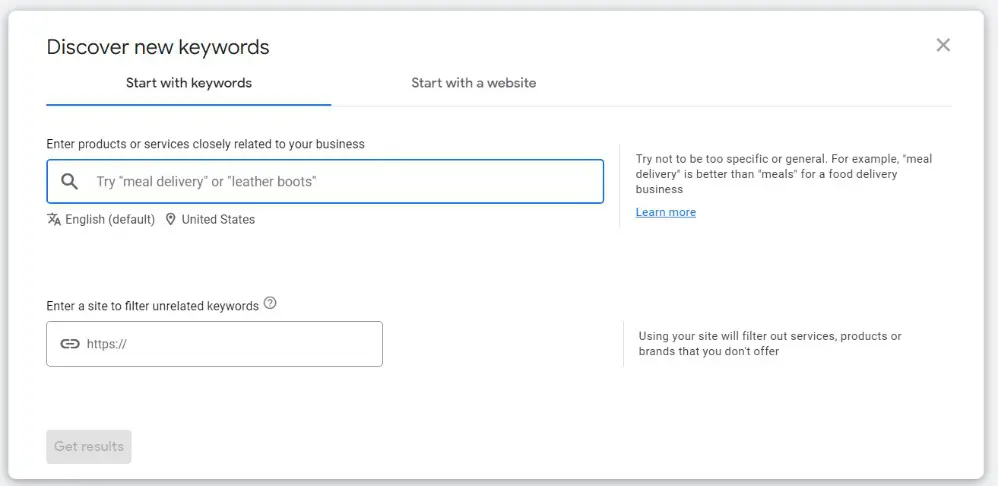Click the translate language icon
Image resolution: width=998 pixels, height=486 pixels.
(x=54, y=219)
